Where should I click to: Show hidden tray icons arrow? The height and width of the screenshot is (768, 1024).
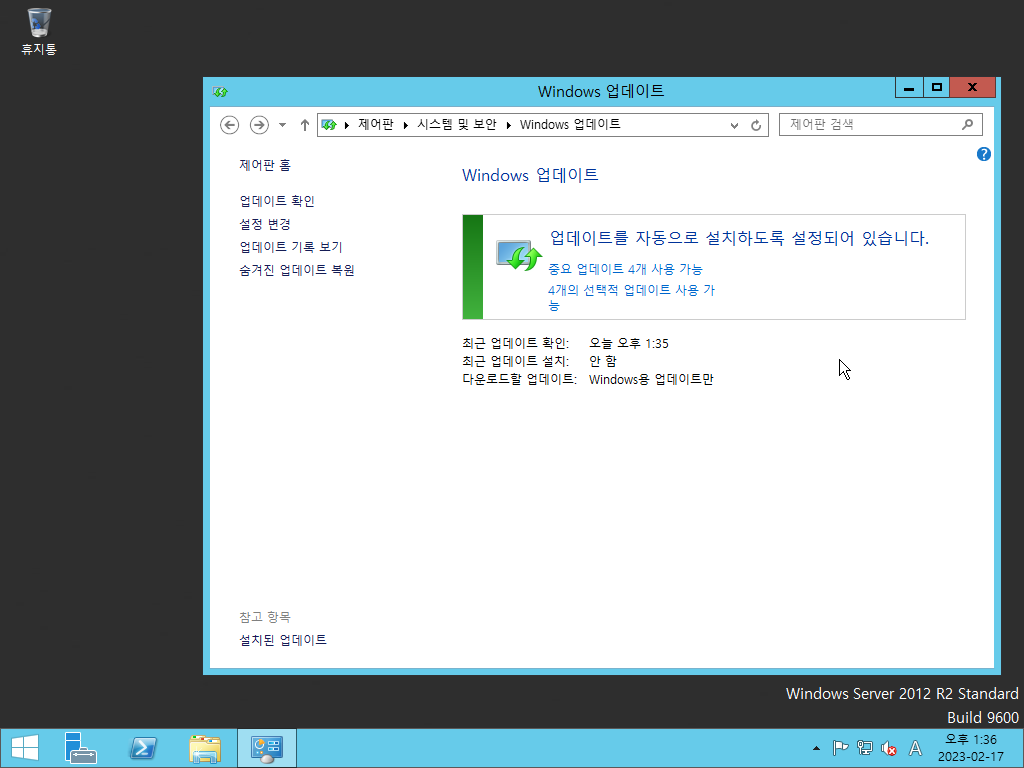coord(816,748)
